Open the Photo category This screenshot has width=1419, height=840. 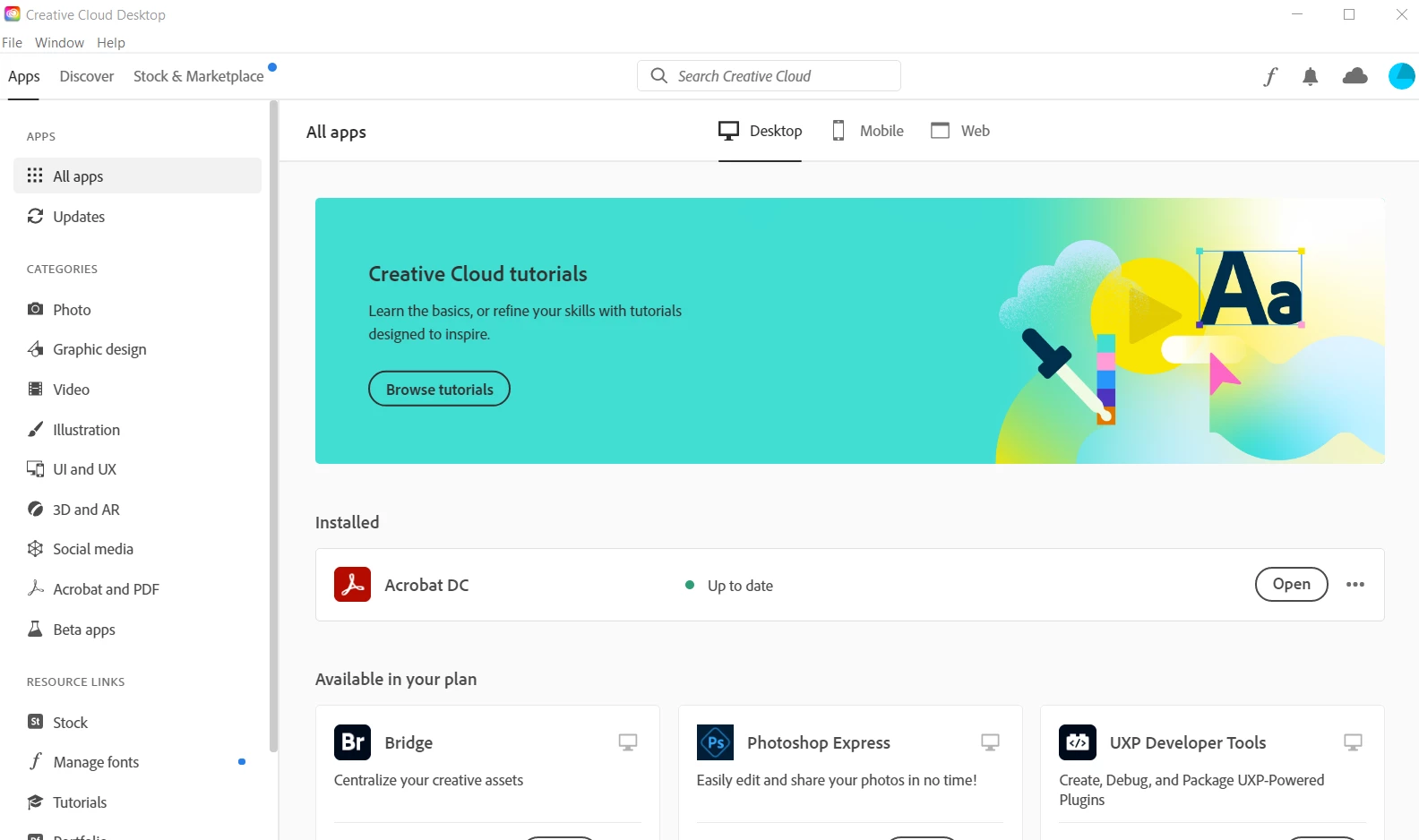click(x=137, y=310)
